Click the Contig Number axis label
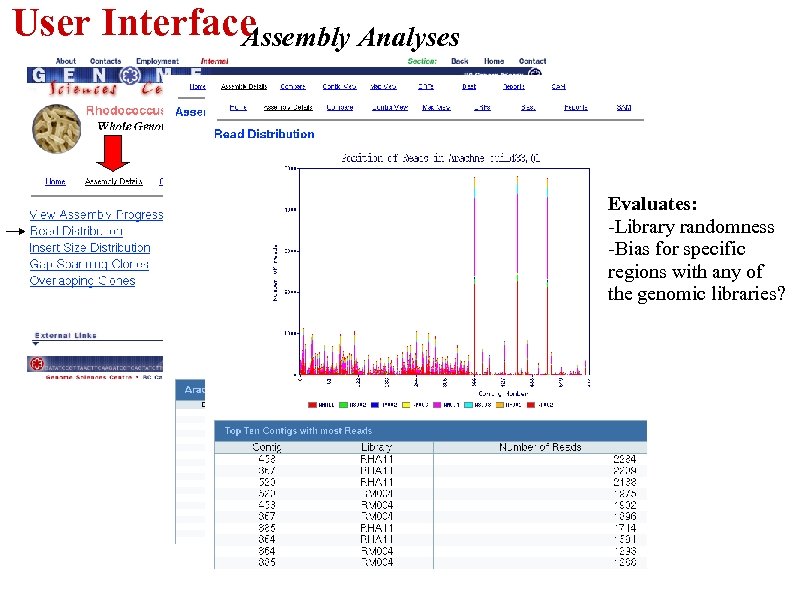Viewport: 794px width, 595px height. 503,393
